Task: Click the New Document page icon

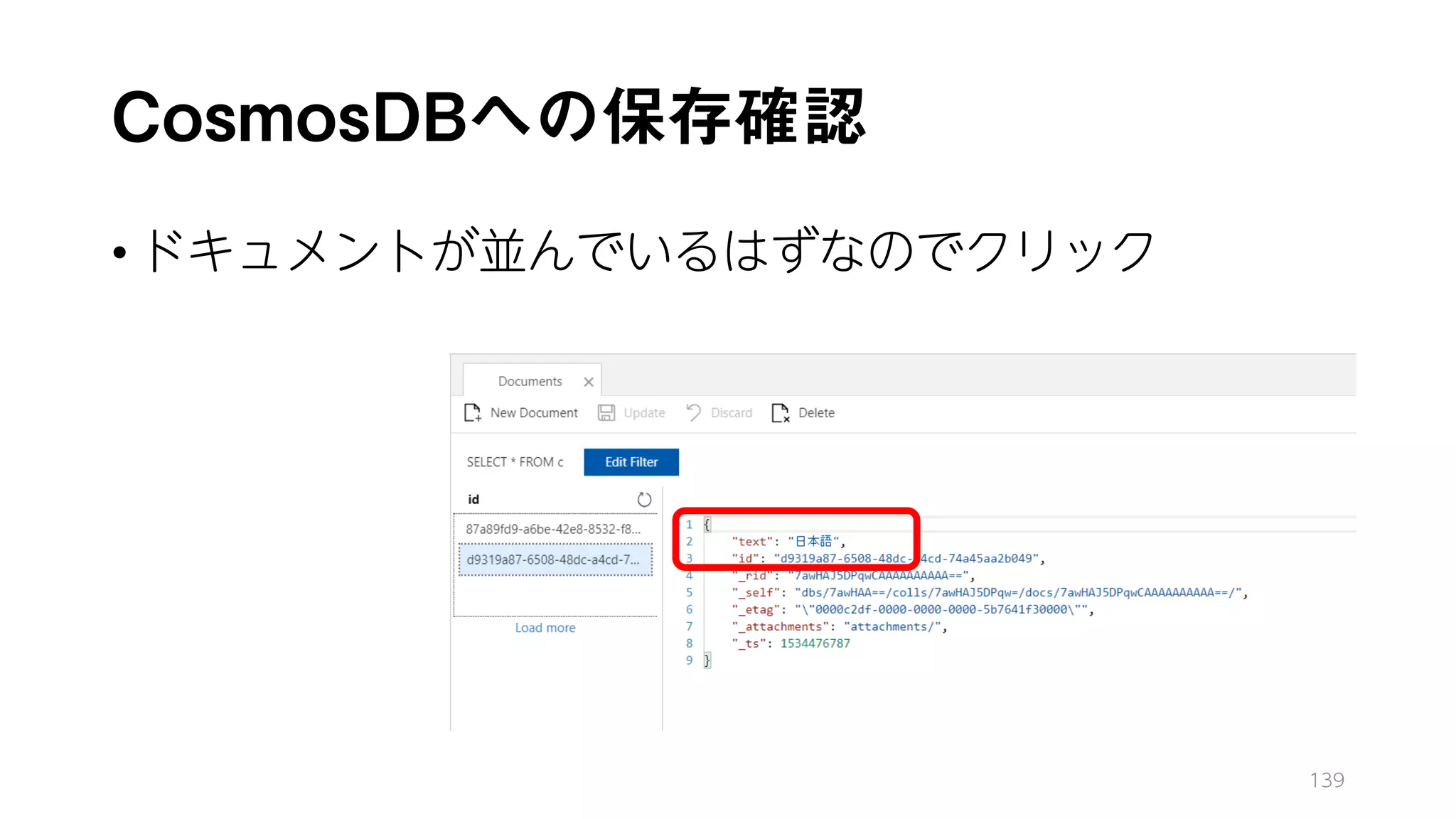Action: (x=473, y=413)
